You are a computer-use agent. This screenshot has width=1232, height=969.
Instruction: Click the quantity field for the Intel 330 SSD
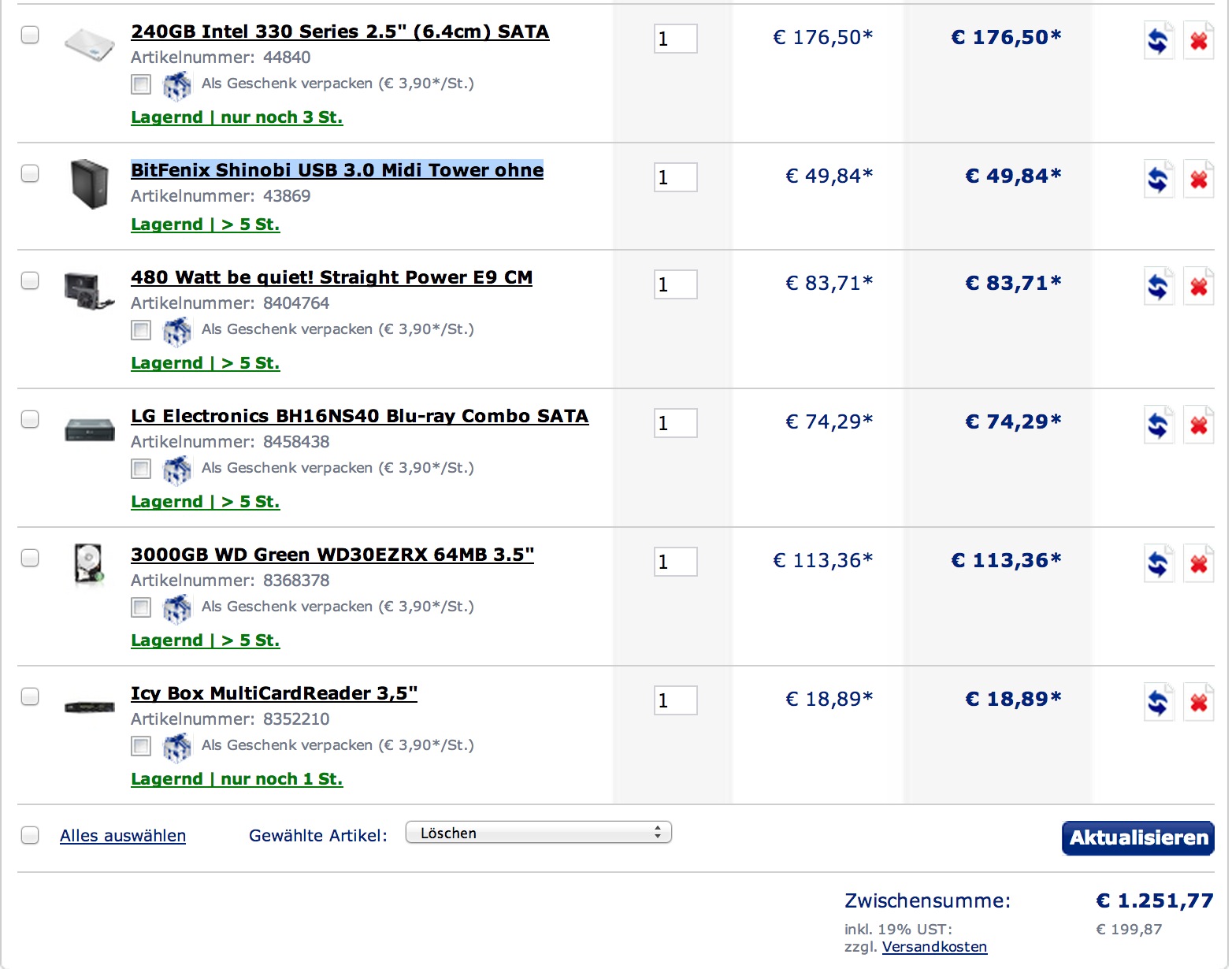click(x=676, y=39)
